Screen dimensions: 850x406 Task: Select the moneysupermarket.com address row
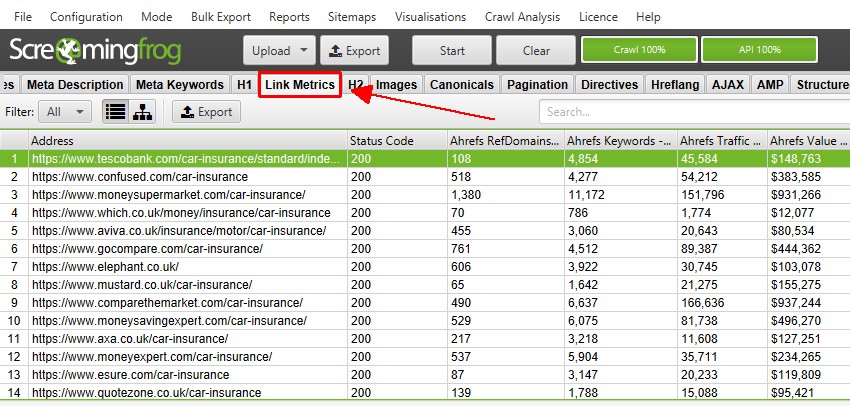coord(425,195)
